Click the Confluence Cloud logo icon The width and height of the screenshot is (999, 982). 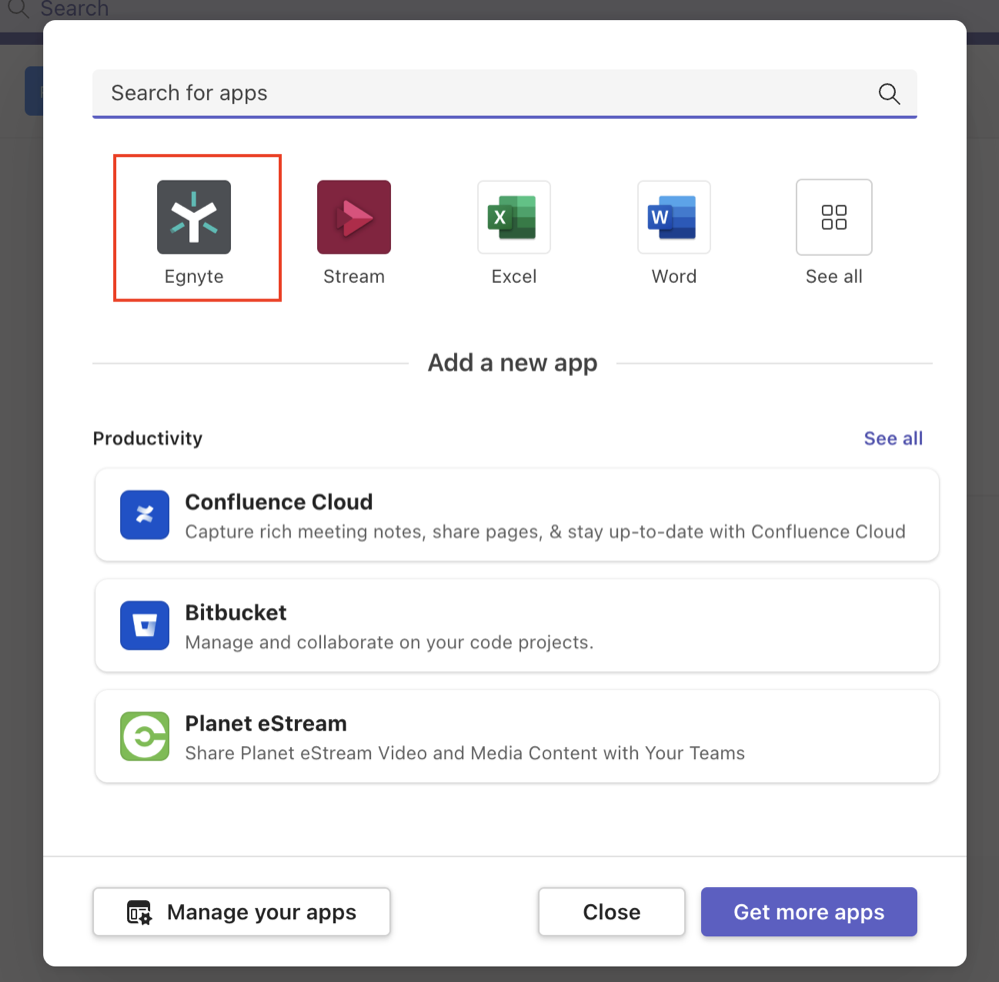[x=145, y=514]
